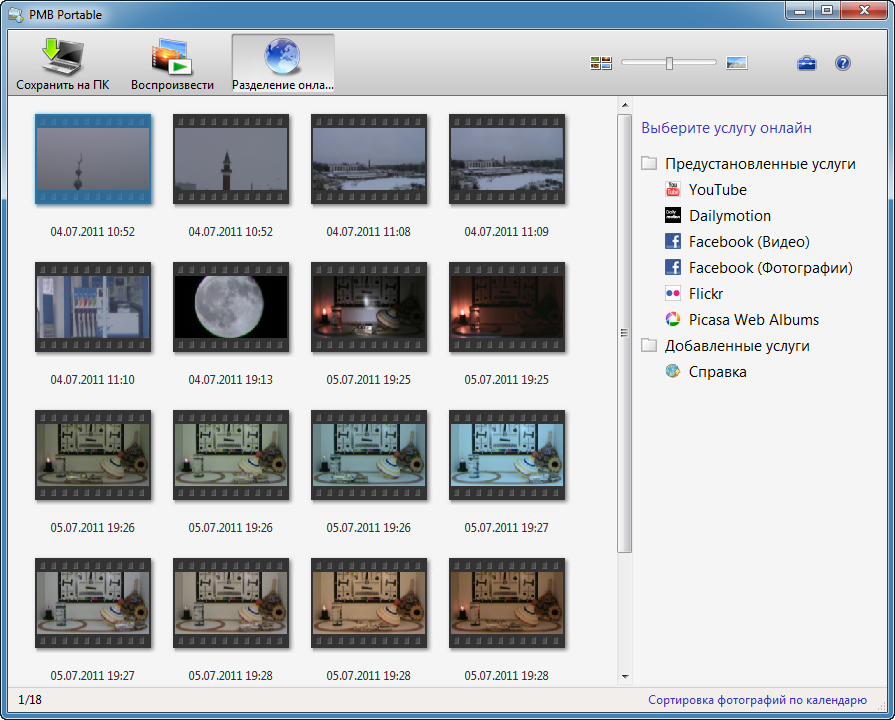Image resolution: width=895 pixels, height=720 pixels.
Task: Open the Воспроизвести playback icon
Action: click(172, 65)
